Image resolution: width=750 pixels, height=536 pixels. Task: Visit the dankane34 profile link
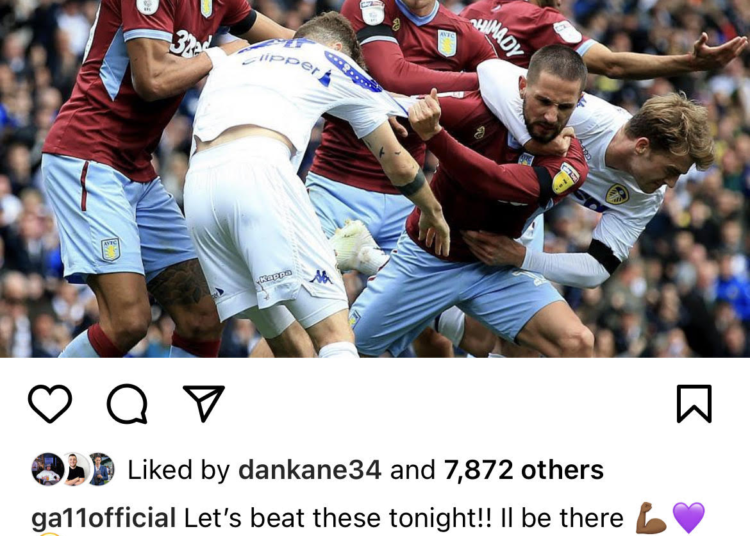pyautogui.click(x=309, y=470)
